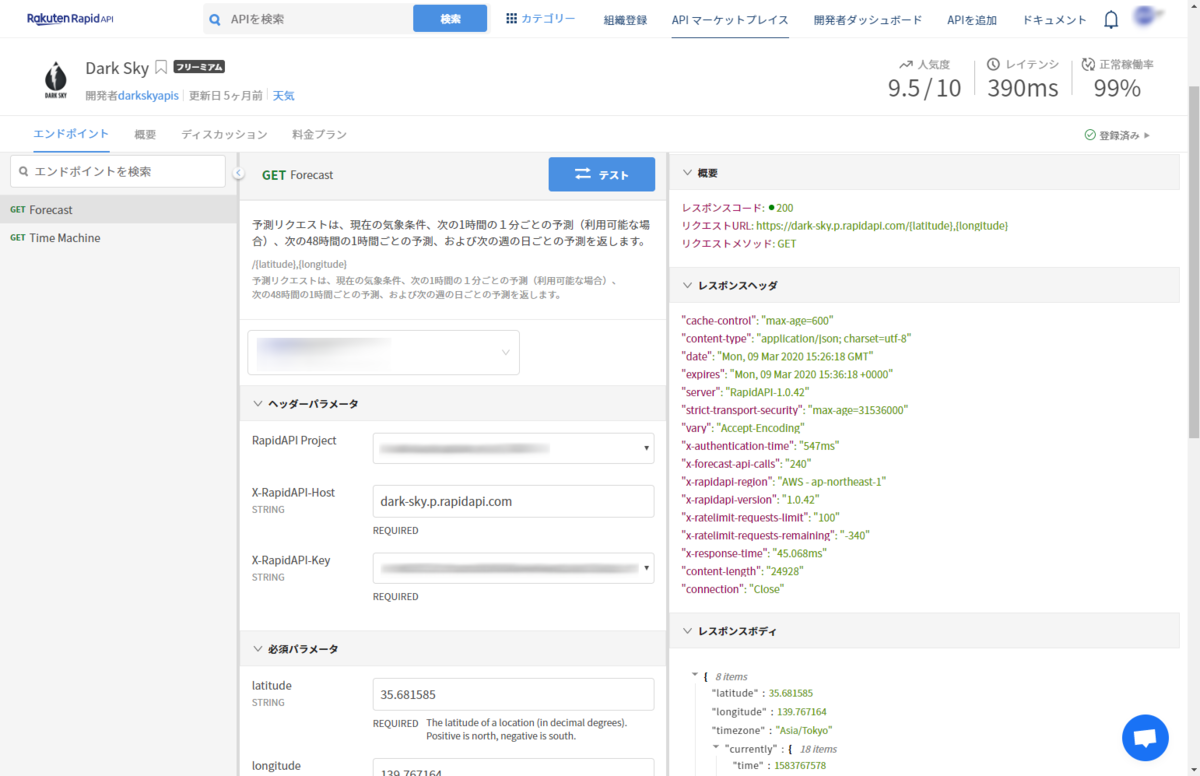Go to 組織登録
This screenshot has height=776, width=1200.
click(625, 20)
